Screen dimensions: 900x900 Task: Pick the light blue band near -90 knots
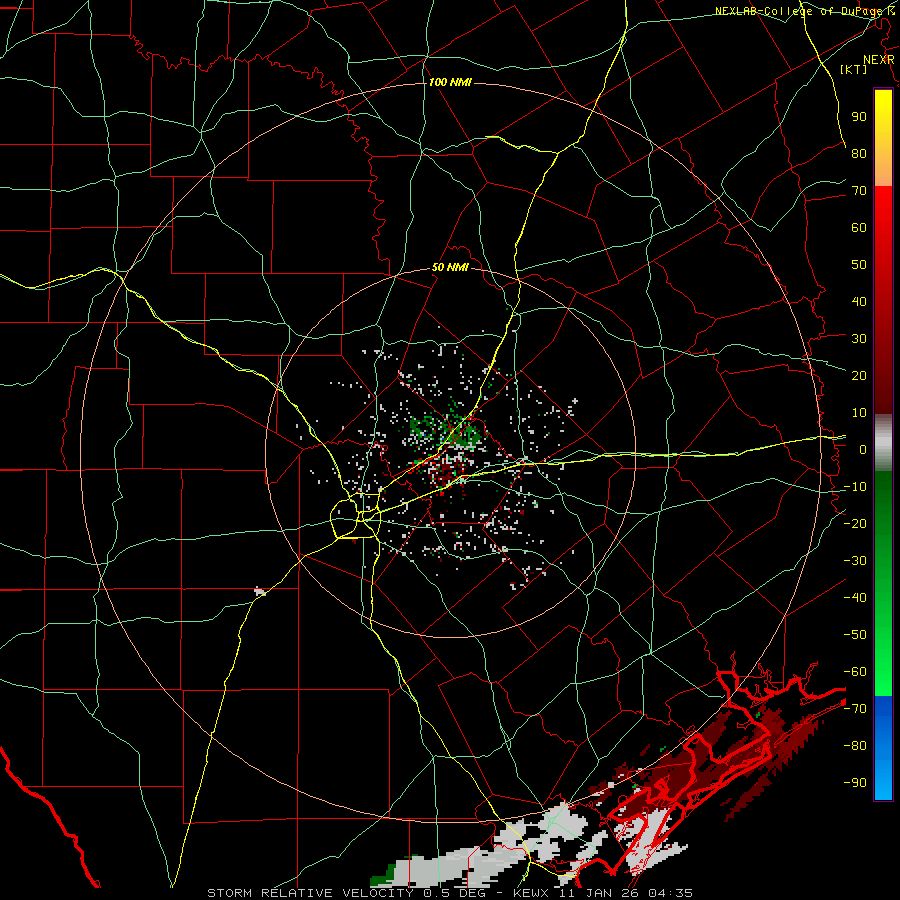point(883,781)
